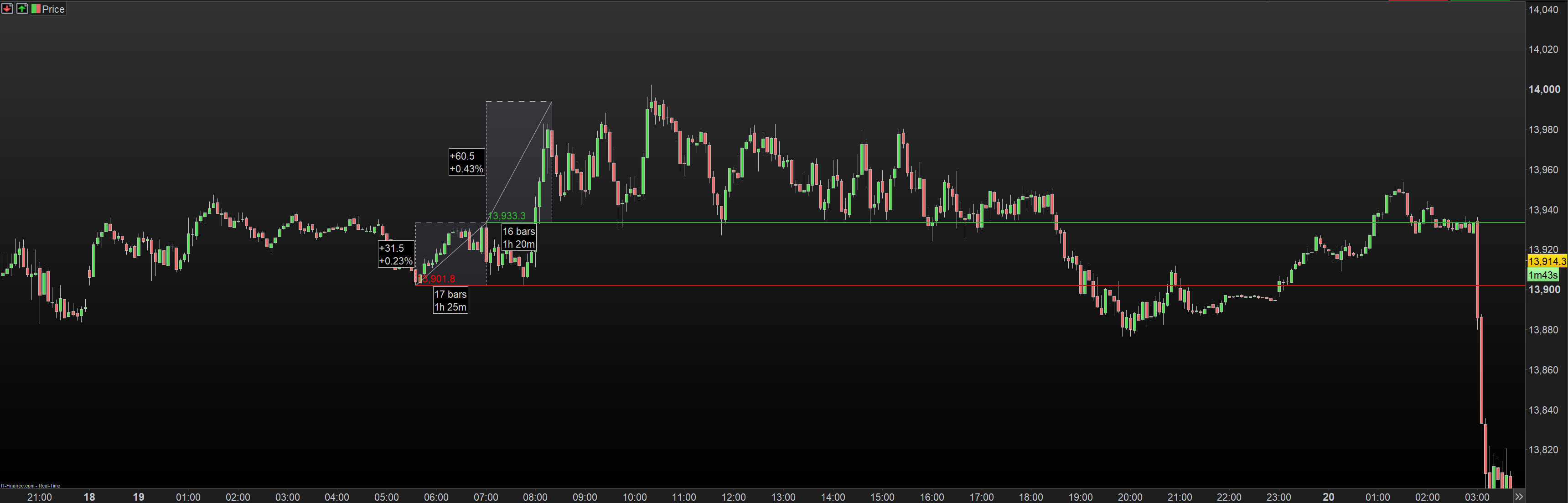The width and height of the screenshot is (1568, 503).
Task: Click the 12:00 label on time axis
Action: point(734,497)
